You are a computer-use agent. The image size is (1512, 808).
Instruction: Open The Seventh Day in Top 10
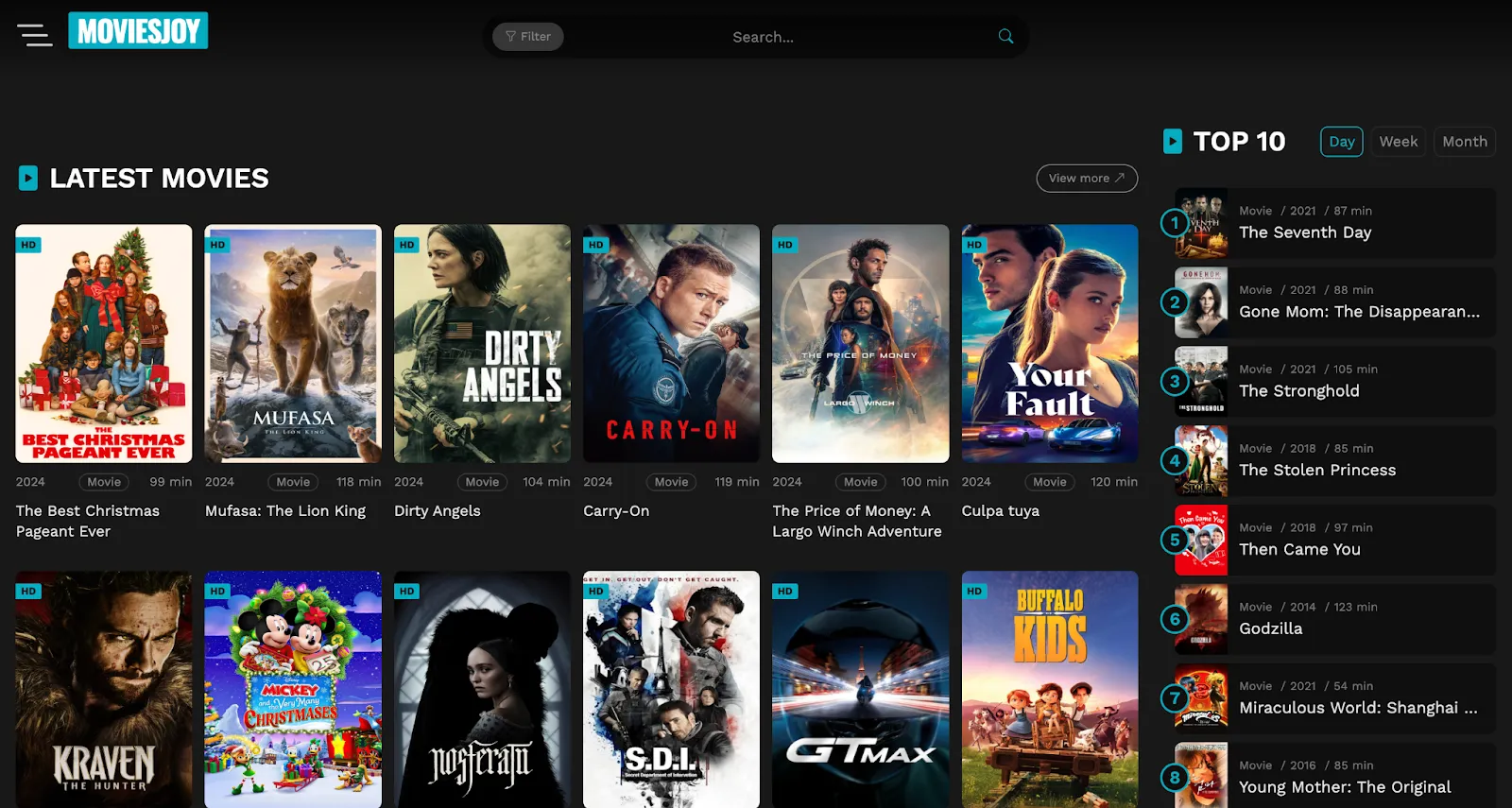[1305, 232]
